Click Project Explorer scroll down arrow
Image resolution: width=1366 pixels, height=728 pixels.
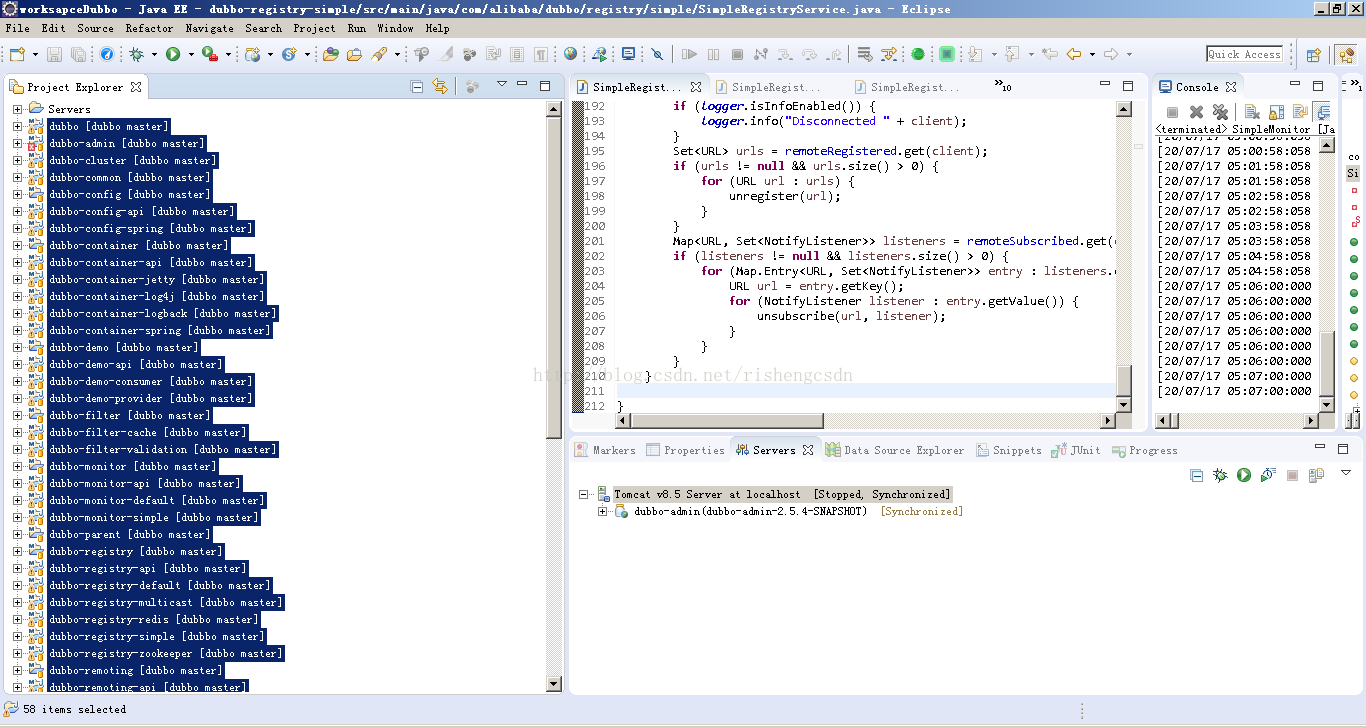(x=554, y=684)
